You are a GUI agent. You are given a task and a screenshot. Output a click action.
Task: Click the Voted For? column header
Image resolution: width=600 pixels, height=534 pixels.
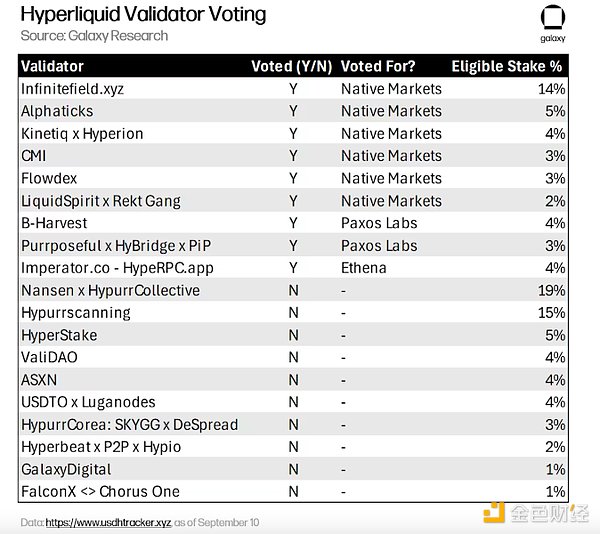(378, 67)
